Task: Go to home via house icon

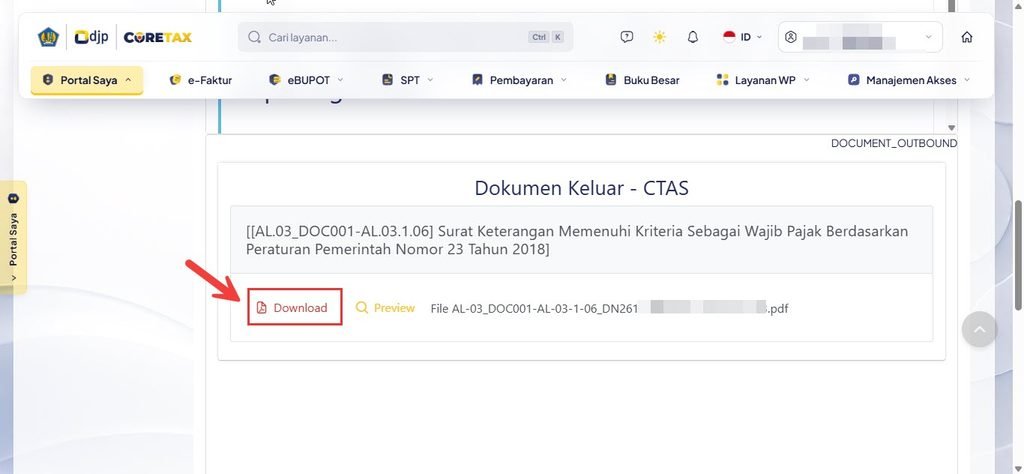Action: pyautogui.click(x=967, y=37)
